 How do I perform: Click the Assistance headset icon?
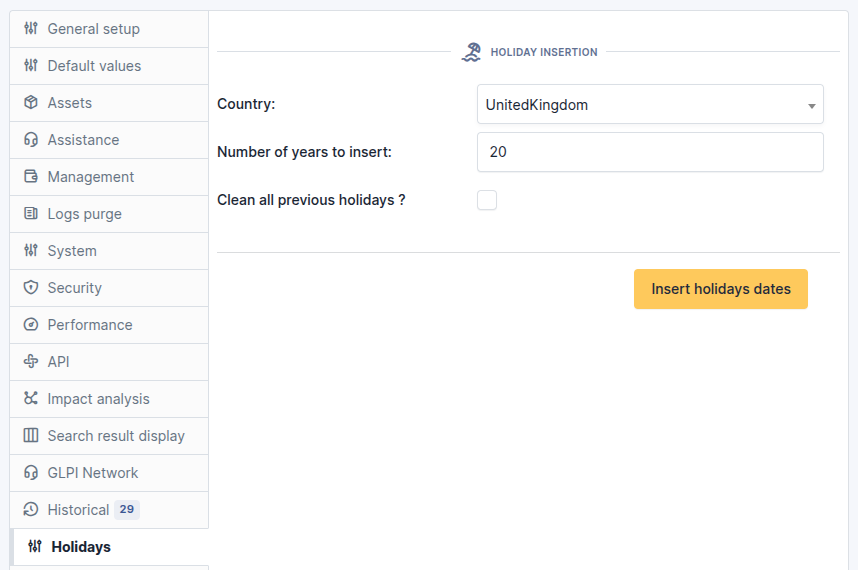point(31,140)
